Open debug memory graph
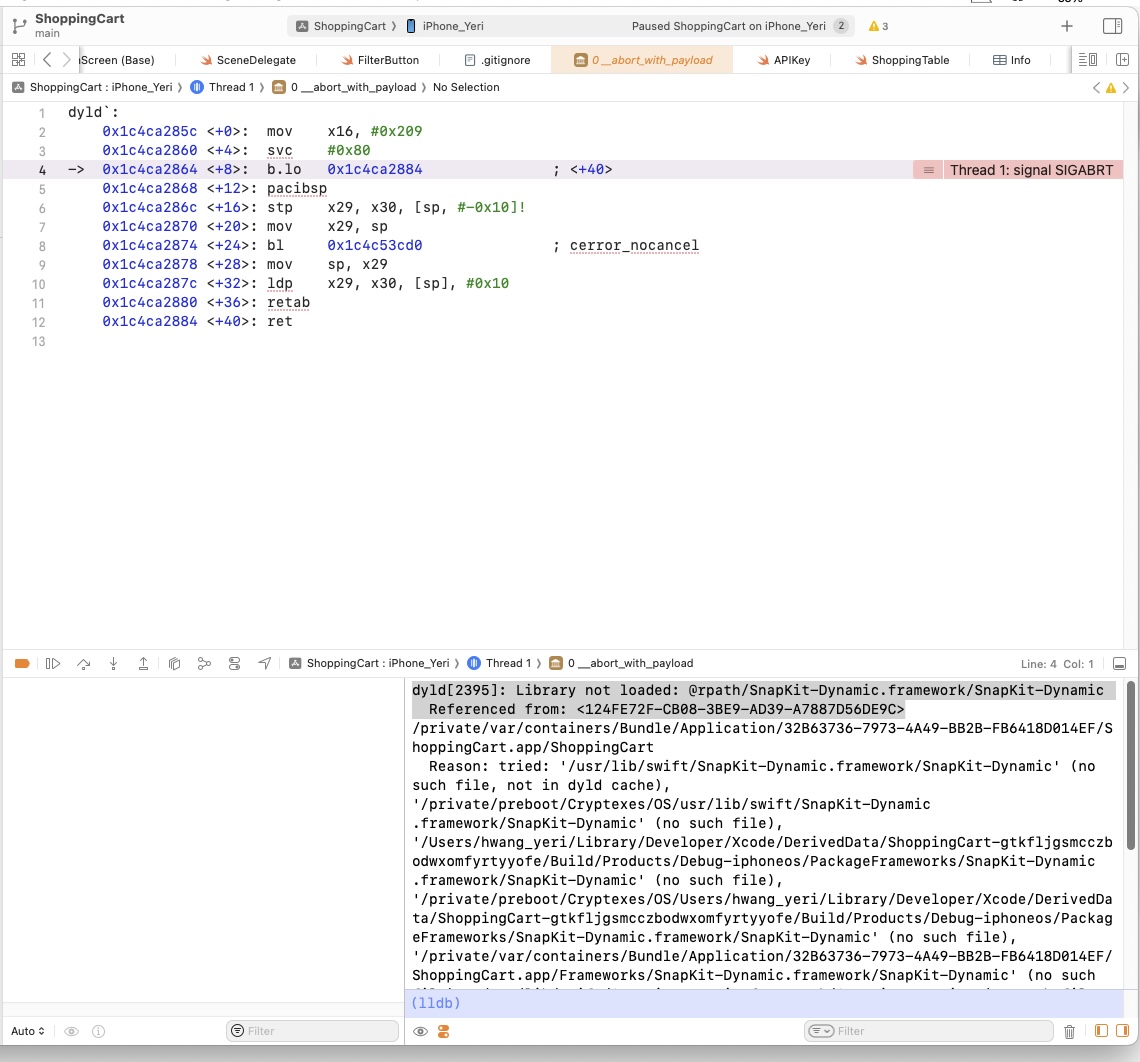The height and width of the screenshot is (1062, 1140). pyautogui.click(x=204, y=663)
